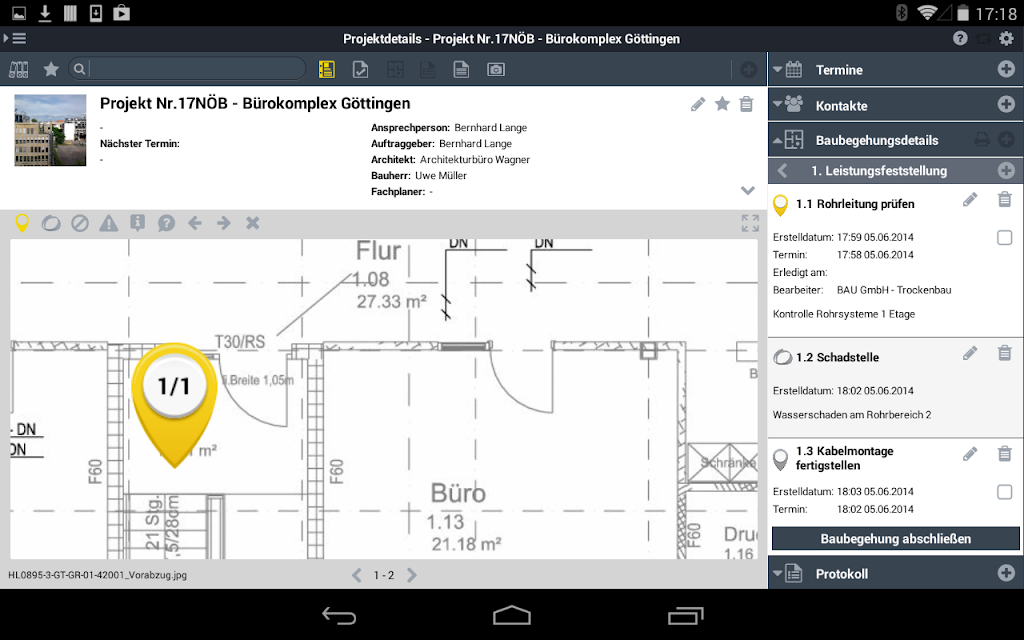Edit the 1.1 Rohrleitung prüfen entry
Image resolution: width=1024 pixels, height=640 pixels.
970,200
